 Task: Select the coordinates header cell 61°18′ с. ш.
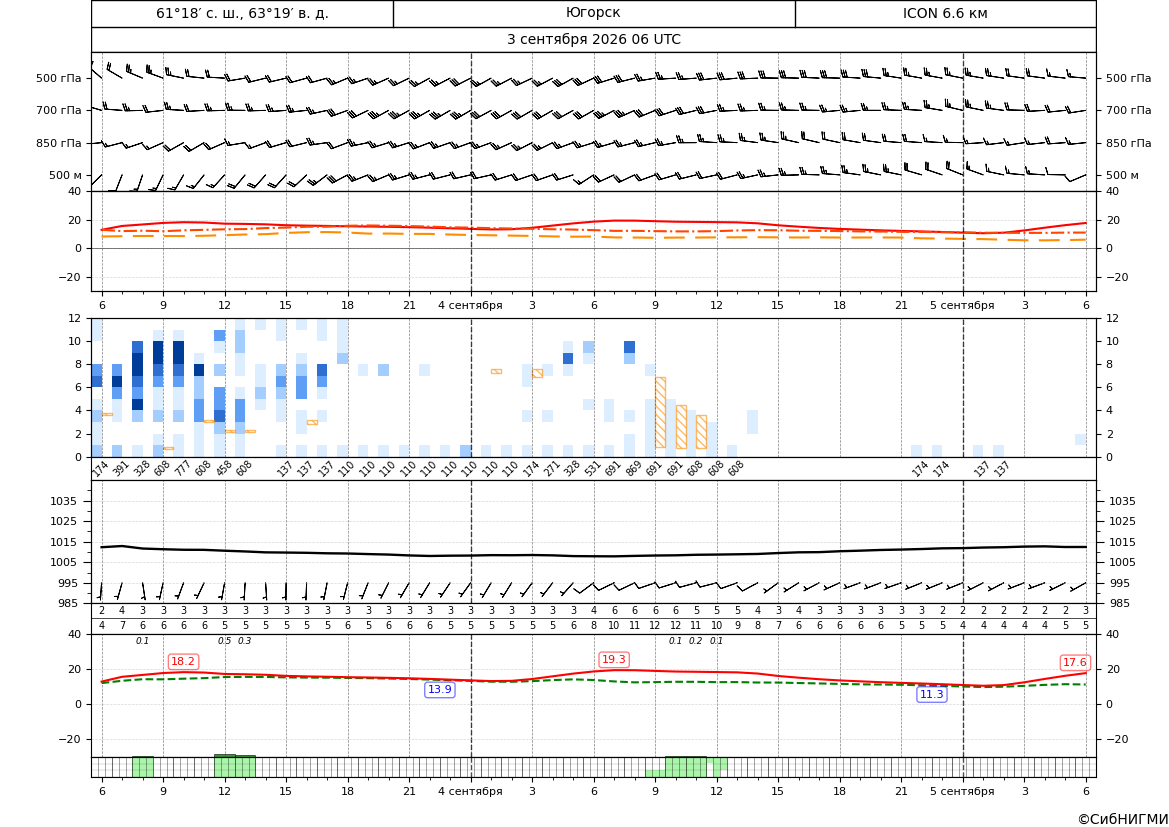(242, 13)
